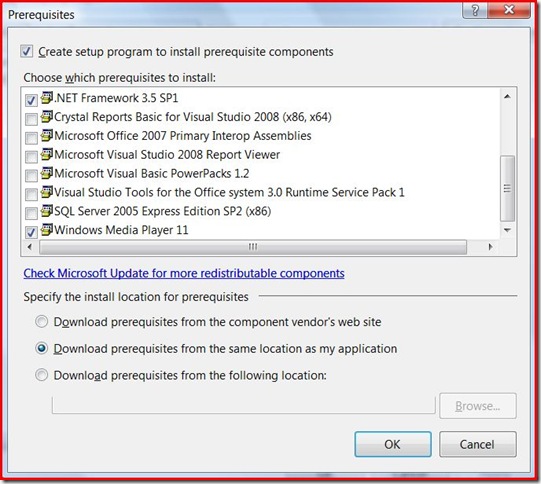
Task: Click the Windows Media Player 11 icon
Action: 47,230
